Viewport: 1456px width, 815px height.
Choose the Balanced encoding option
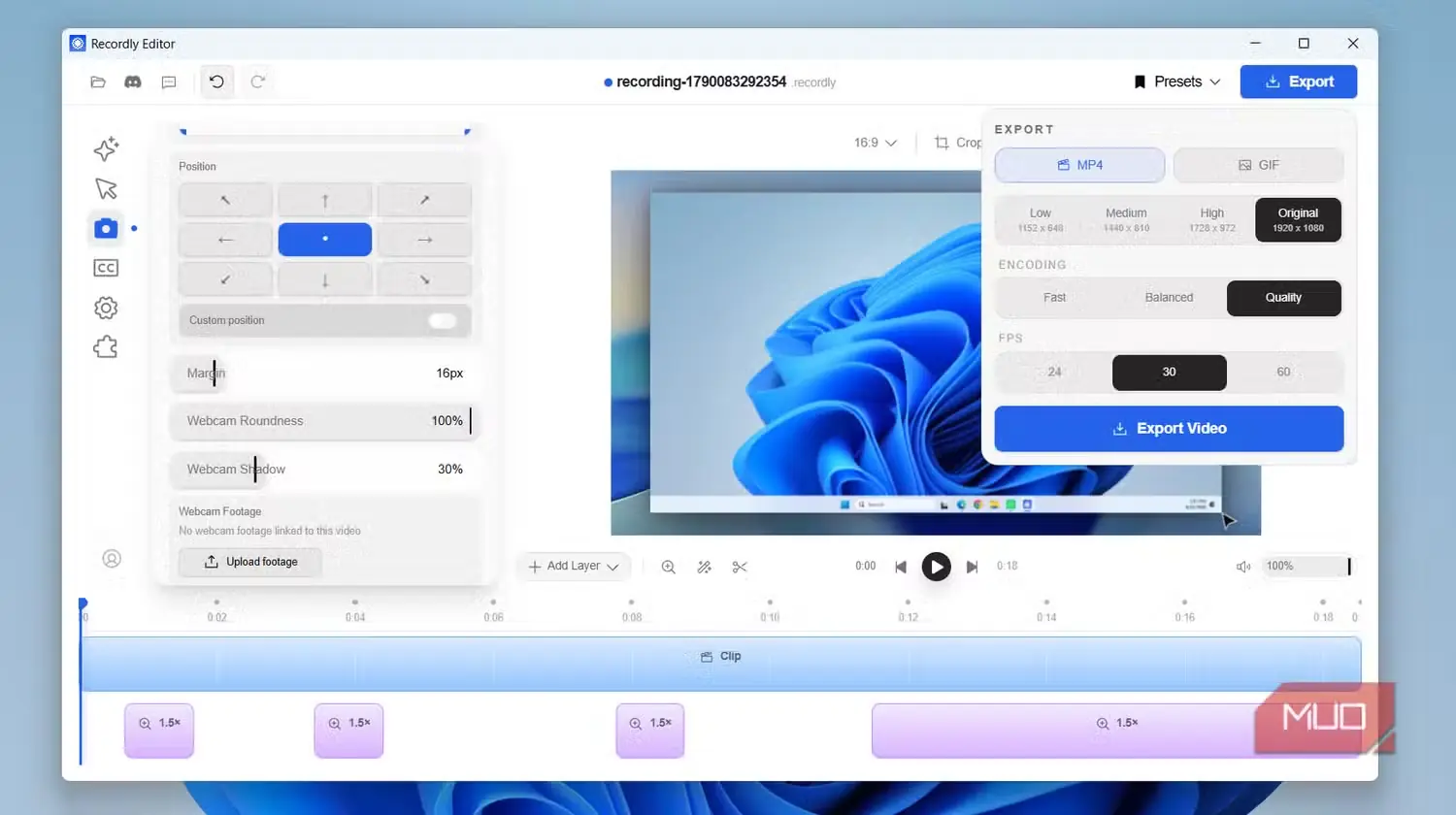[x=1169, y=298]
